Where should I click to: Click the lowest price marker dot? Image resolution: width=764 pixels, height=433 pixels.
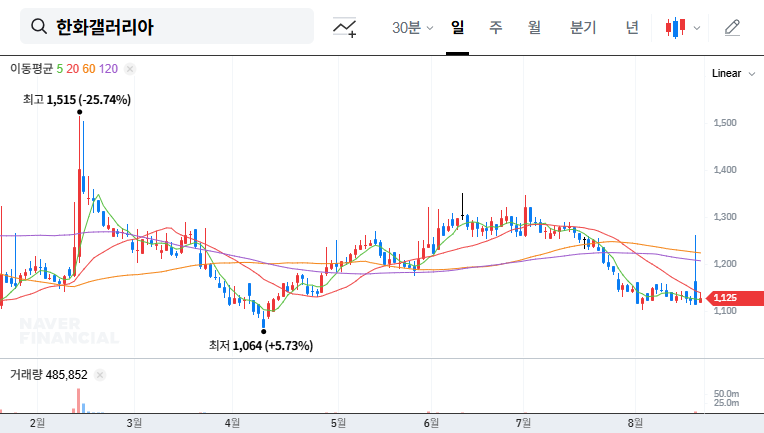pyautogui.click(x=264, y=332)
